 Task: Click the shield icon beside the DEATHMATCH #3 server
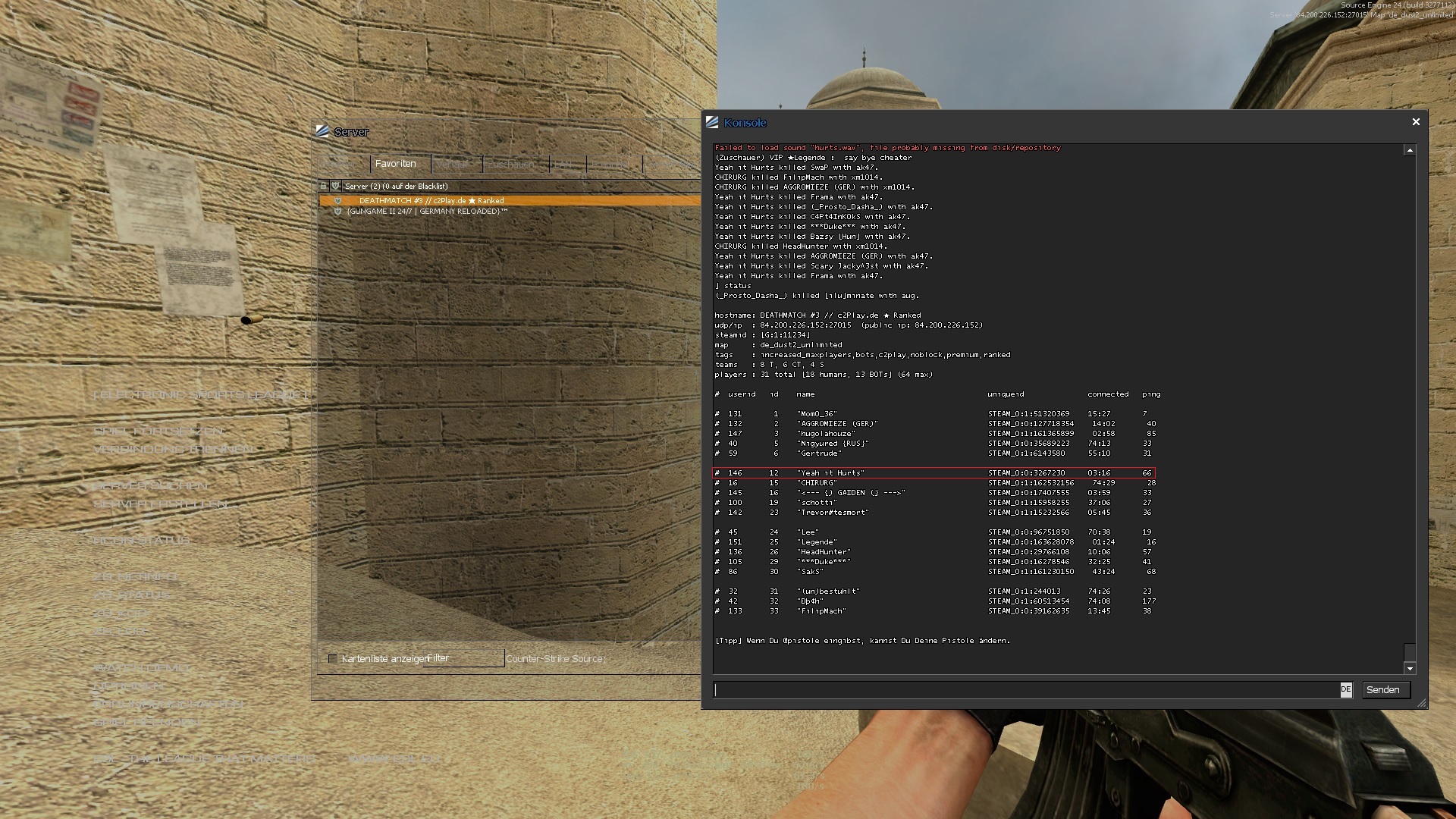338,201
